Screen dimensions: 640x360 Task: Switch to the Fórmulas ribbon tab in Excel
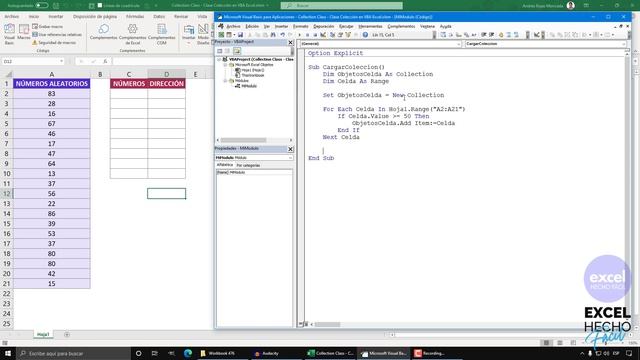click(x=135, y=17)
